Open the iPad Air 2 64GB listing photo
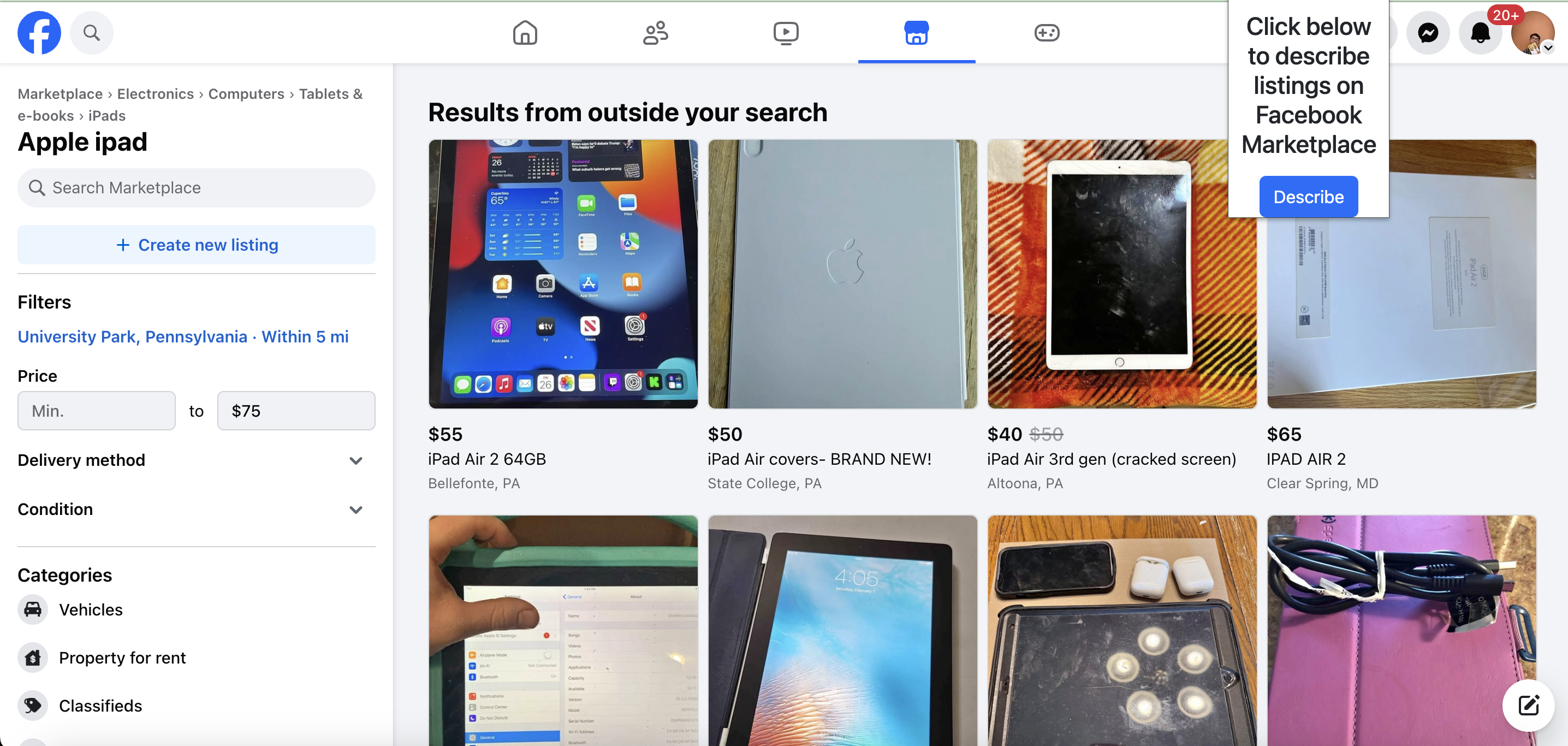1568x746 pixels. click(x=563, y=274)
